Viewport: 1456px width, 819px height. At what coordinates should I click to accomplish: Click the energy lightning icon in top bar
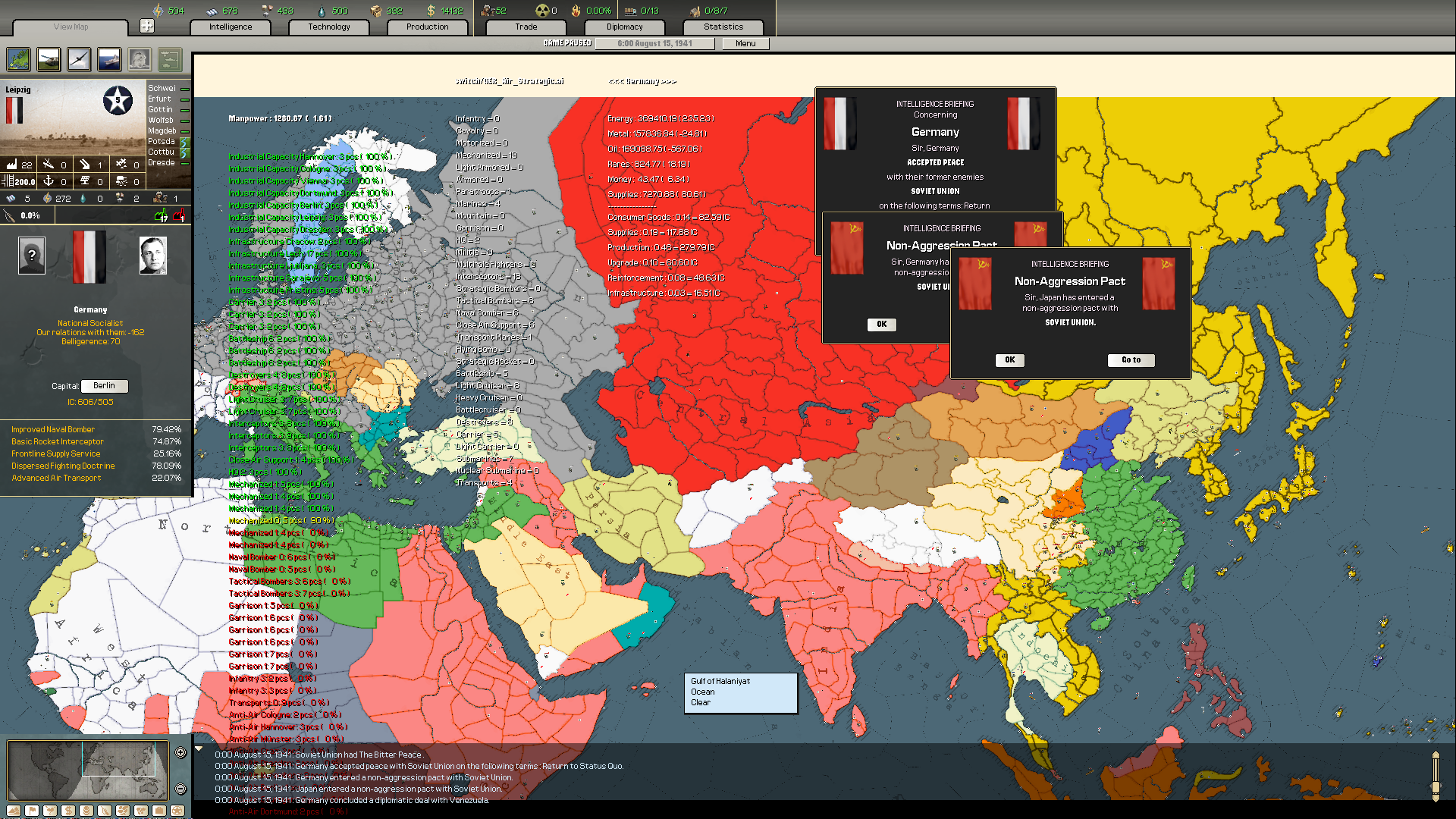point(159,10)
